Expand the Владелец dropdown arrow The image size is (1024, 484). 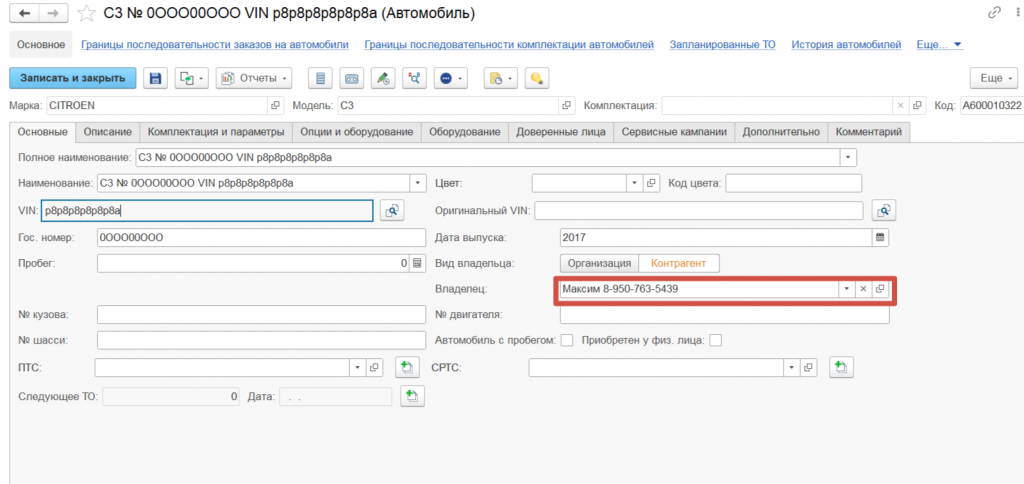coord(846,289)
